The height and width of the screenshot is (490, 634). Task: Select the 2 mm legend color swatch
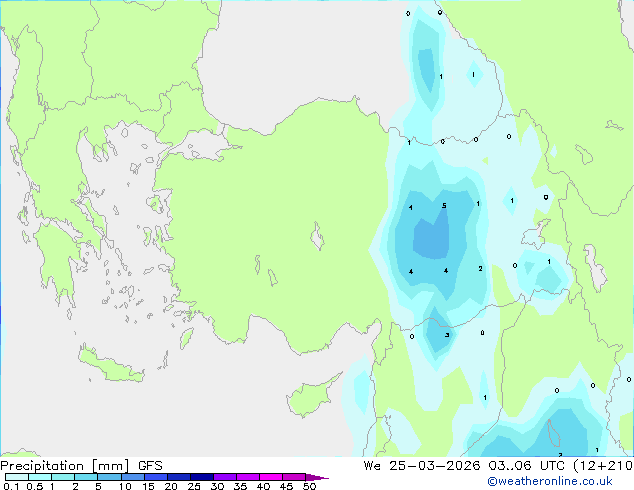[x=86, y=477]
